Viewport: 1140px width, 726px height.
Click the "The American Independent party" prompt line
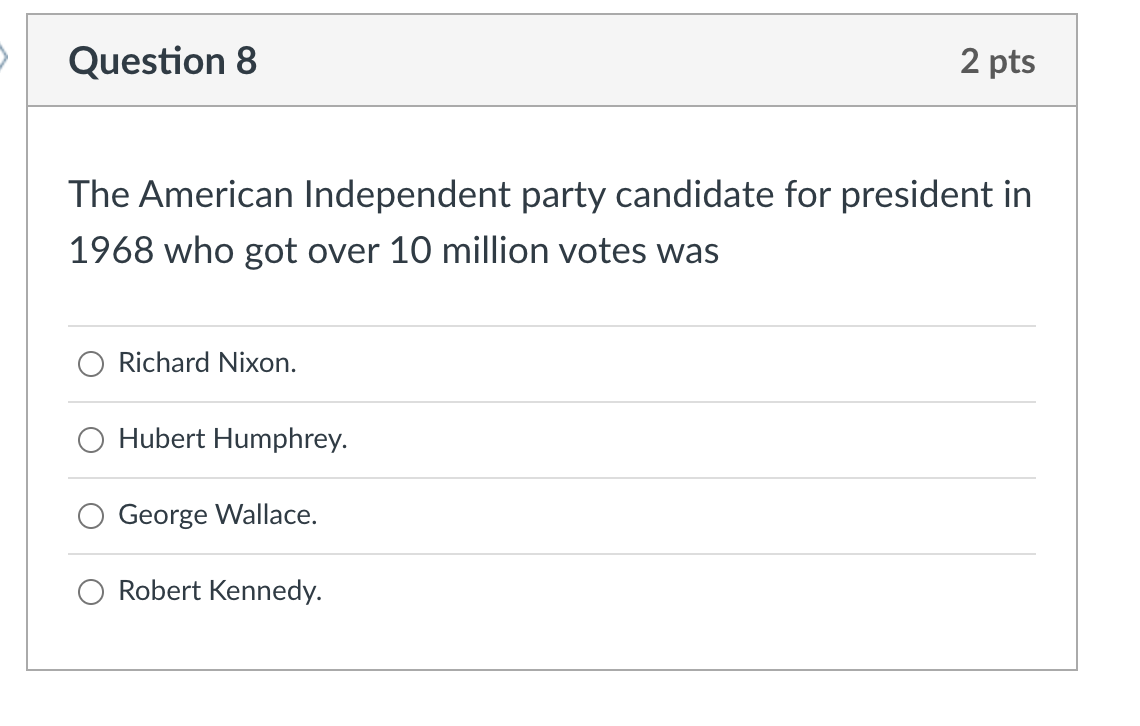coord(550,195)
